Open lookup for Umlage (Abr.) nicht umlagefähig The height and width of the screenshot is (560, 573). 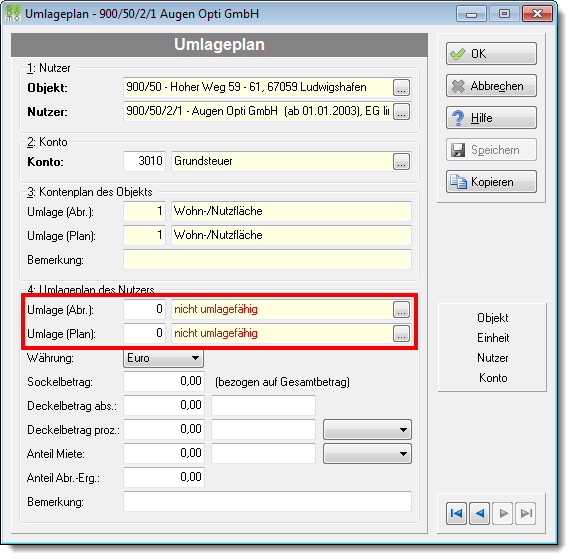point(401,310)
